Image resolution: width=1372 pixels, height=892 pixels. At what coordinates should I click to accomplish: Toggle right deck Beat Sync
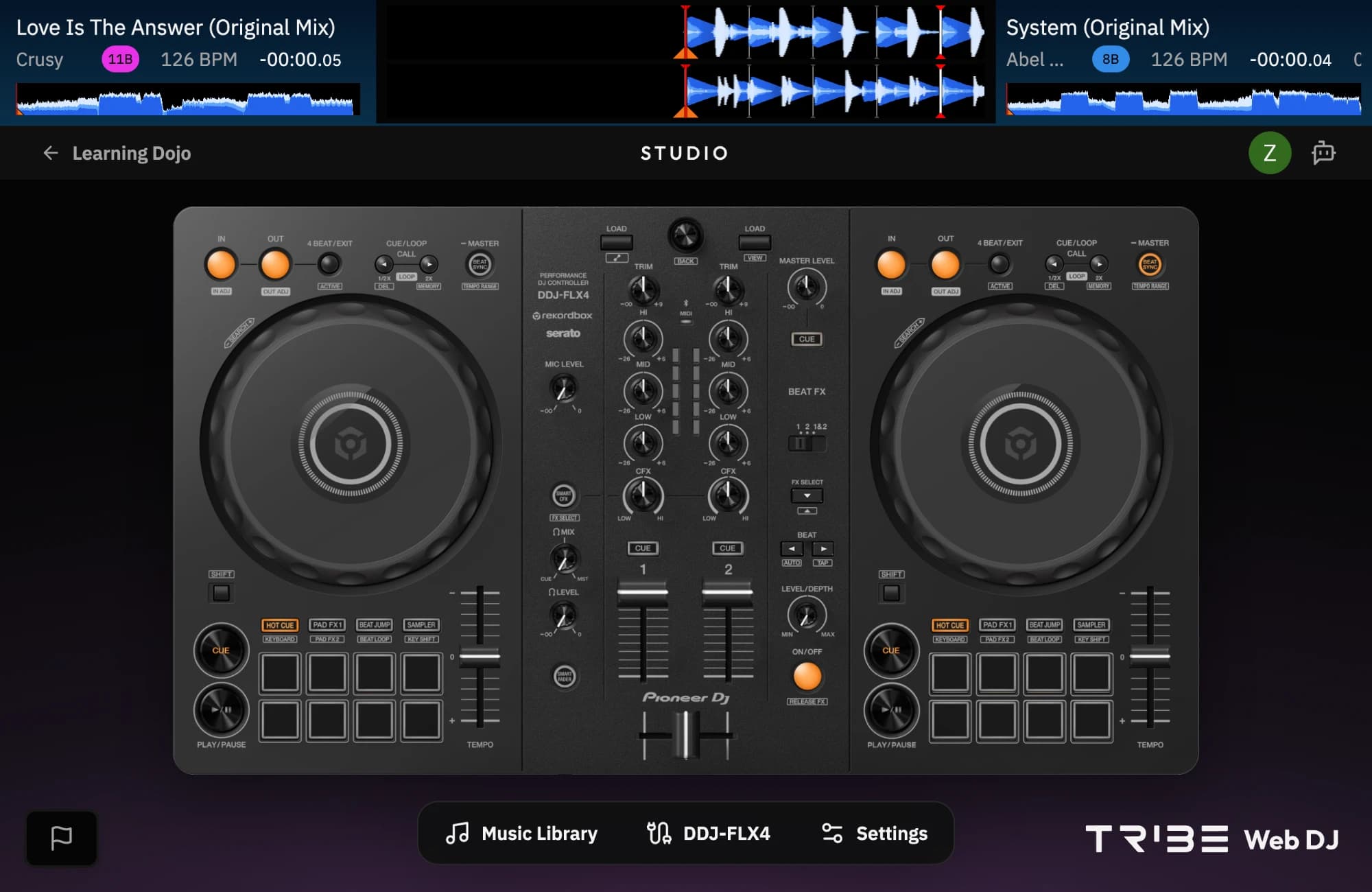[x=1150, y=264]
